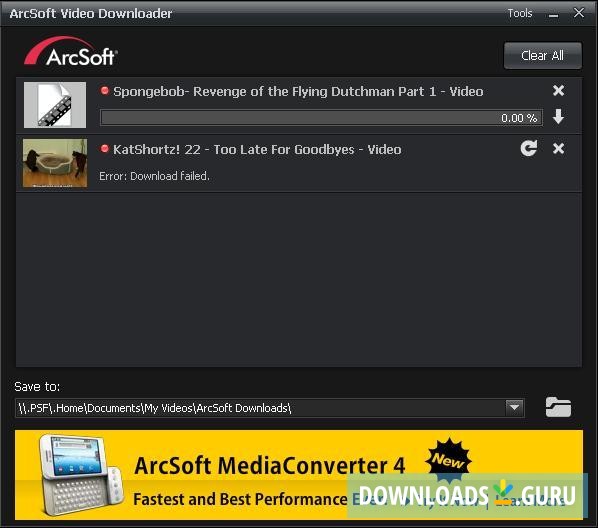Open the ArcSoft MediaConverter 4 banner ad
Screen dimensions: 598x528
(299, 475)
